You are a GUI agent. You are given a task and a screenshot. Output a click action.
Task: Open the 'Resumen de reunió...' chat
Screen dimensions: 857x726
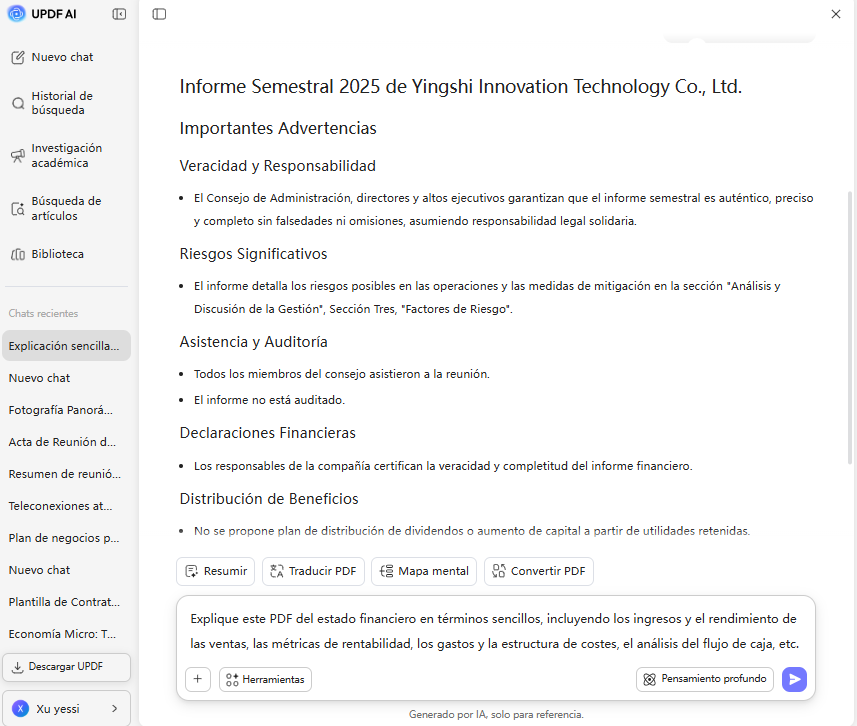pyautogui.click(x=66, y=474)
